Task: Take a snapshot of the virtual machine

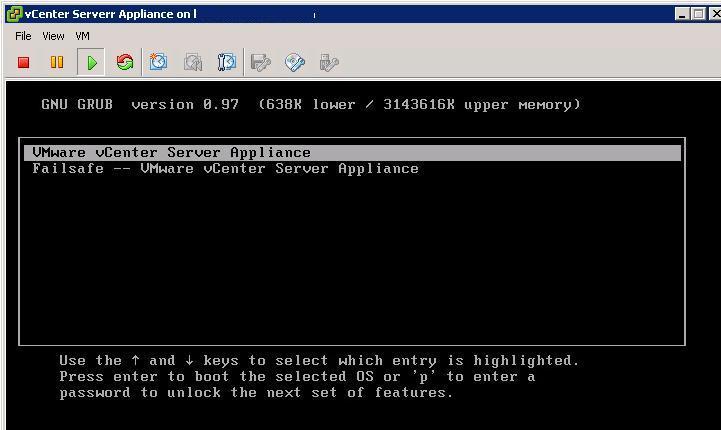Action: pos(158,62)
